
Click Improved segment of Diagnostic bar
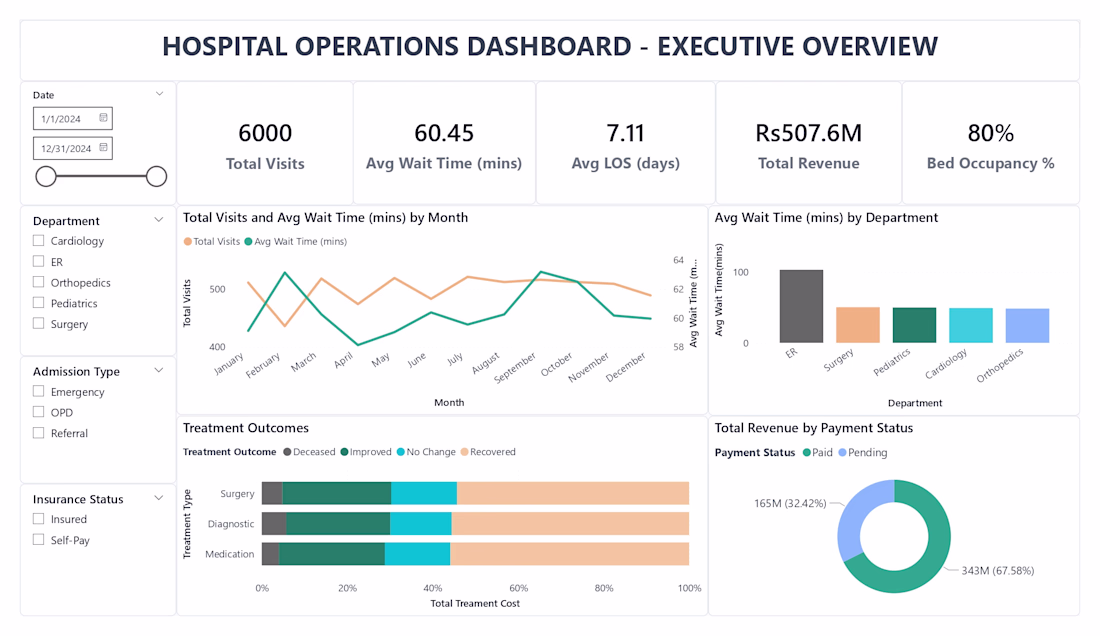coord(338,523)
